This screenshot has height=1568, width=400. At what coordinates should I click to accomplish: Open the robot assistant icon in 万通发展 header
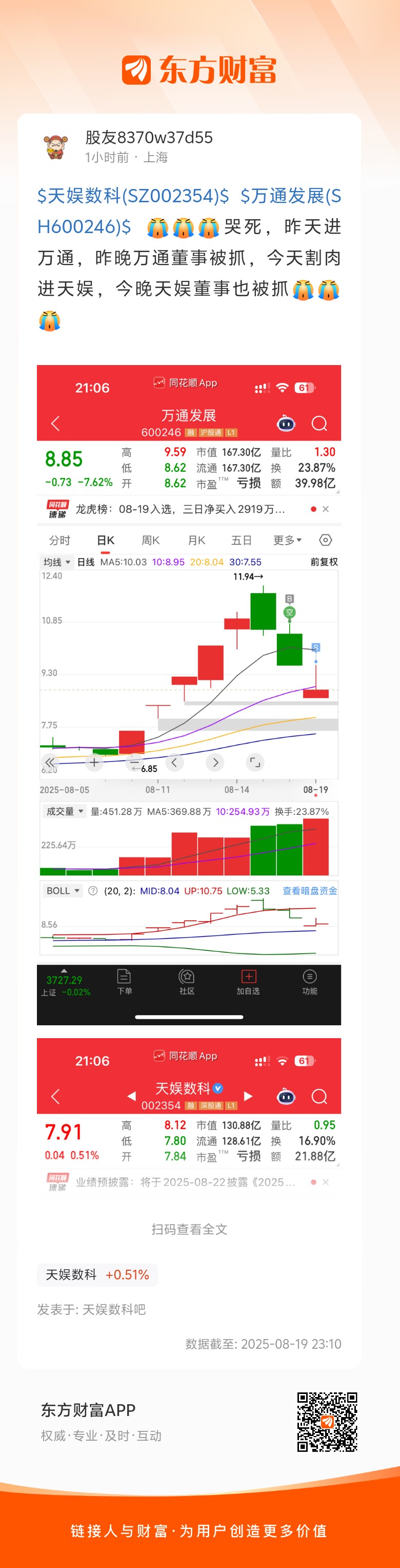tap(286, 423)
